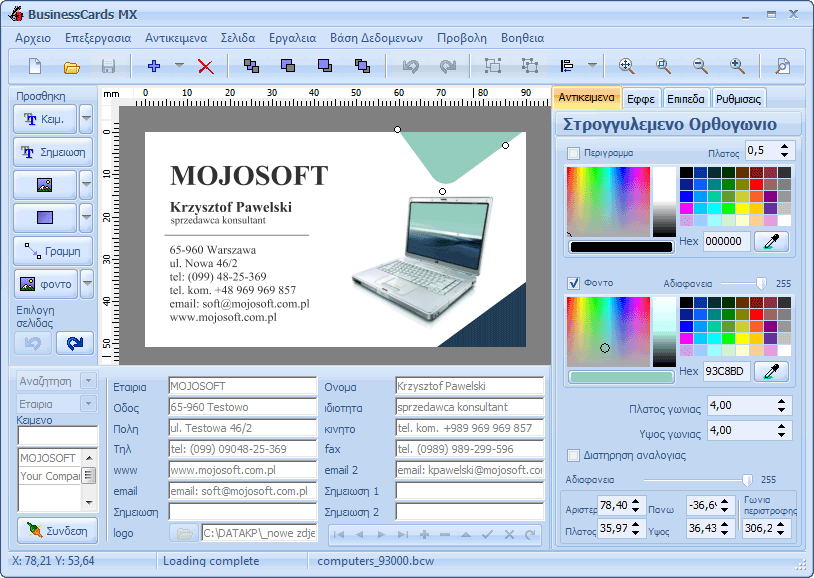Increase the Γωνια περιστροφης rotation value
814x578 pixels.
pyautogui.click(x=782, y=524)
